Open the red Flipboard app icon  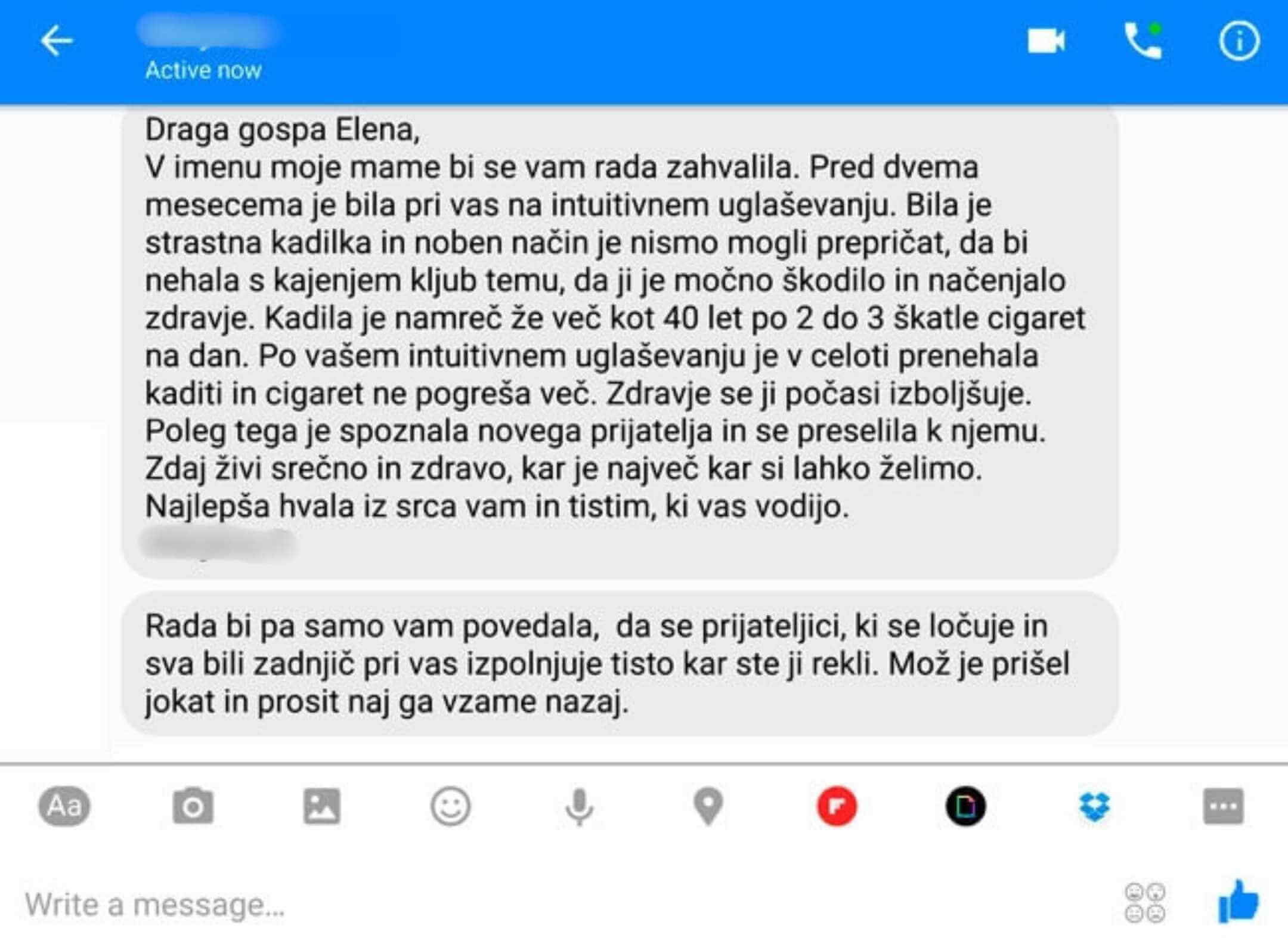(837, 806)
